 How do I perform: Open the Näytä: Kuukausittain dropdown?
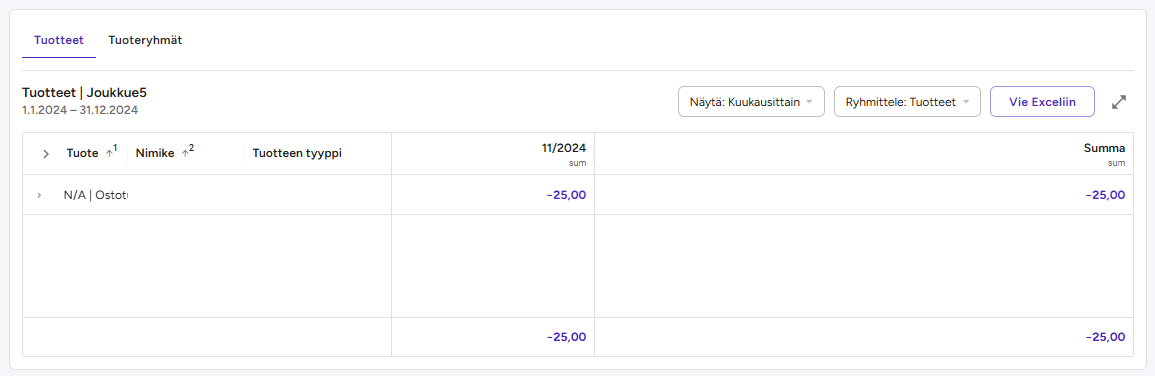751,102
